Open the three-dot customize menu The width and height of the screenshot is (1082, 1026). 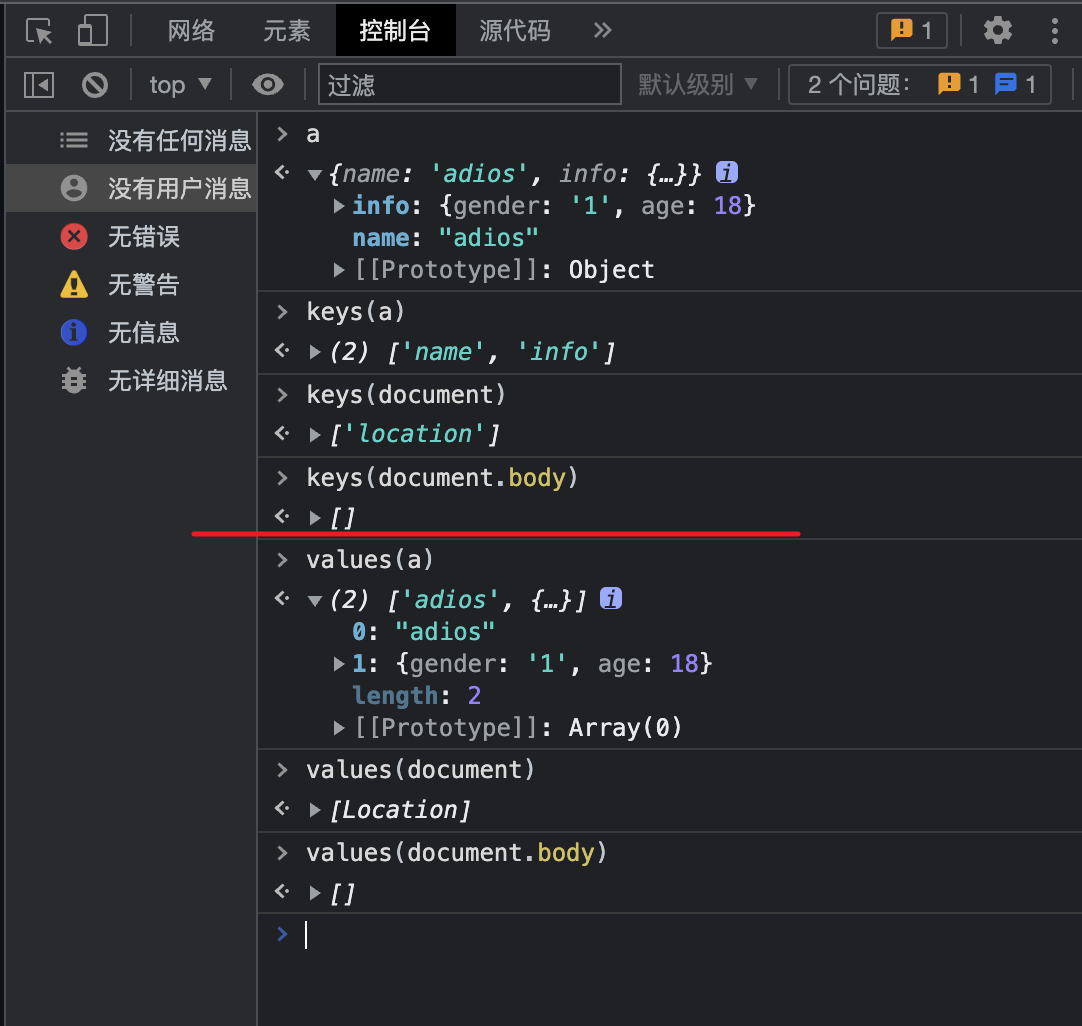pos(1054,31)
